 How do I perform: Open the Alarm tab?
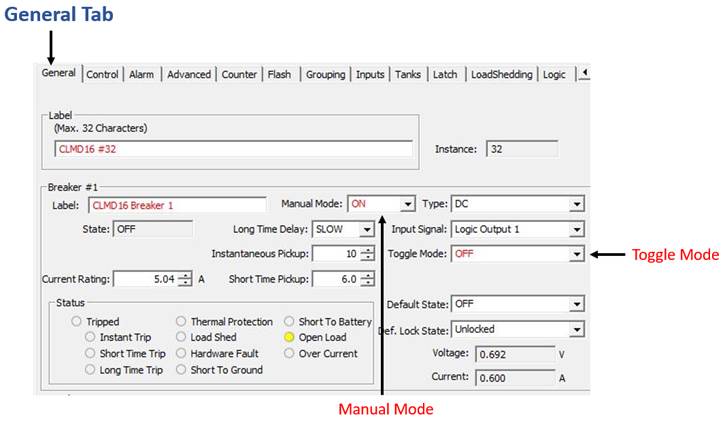click(142, 74)
